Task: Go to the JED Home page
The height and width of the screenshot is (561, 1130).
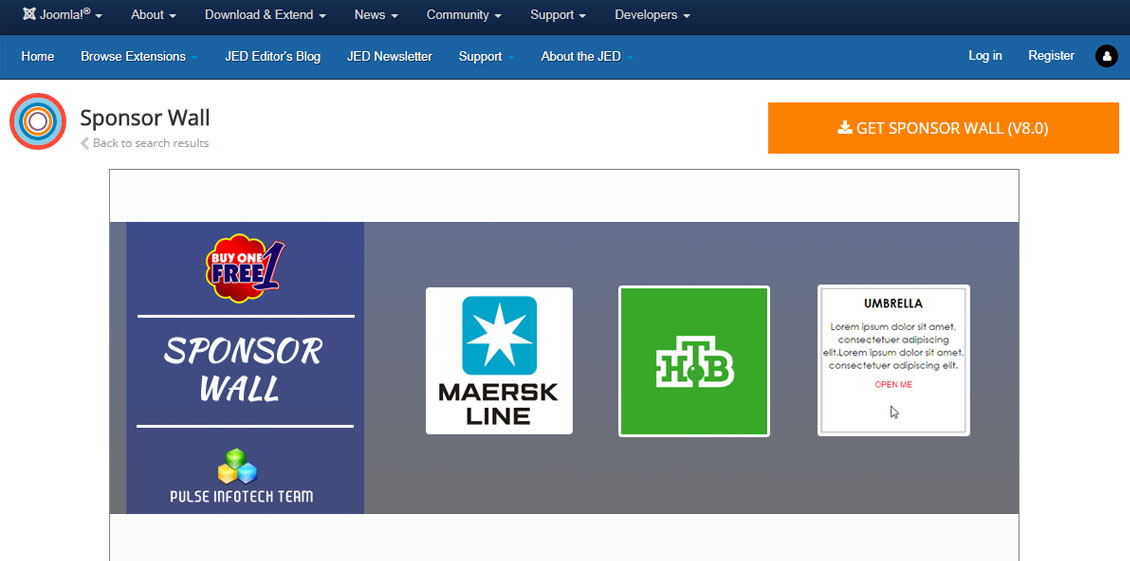Action: 37,56
